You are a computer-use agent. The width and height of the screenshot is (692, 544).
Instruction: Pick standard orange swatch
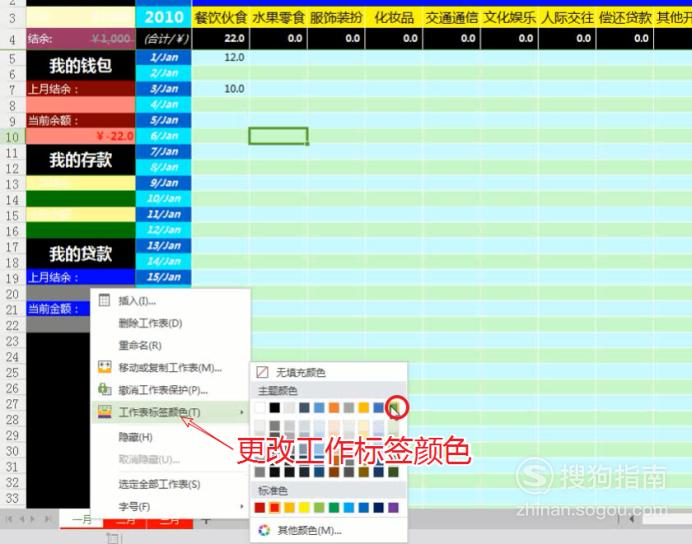290,507
